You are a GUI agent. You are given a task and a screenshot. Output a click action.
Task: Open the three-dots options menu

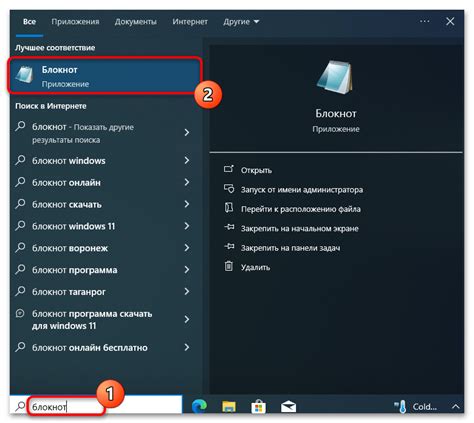click(x=424, y=21)
